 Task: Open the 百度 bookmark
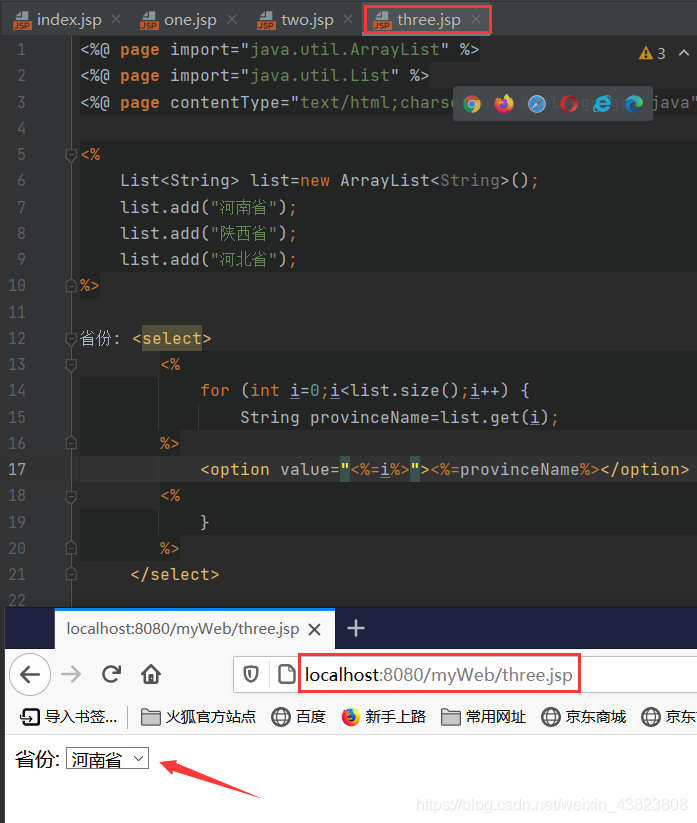click(299, 716)
